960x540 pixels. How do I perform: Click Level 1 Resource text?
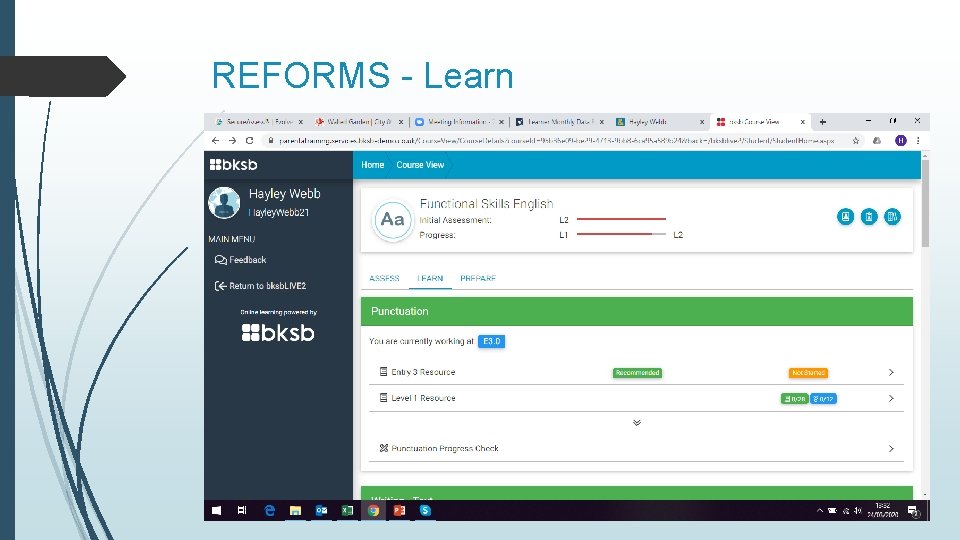423,399
